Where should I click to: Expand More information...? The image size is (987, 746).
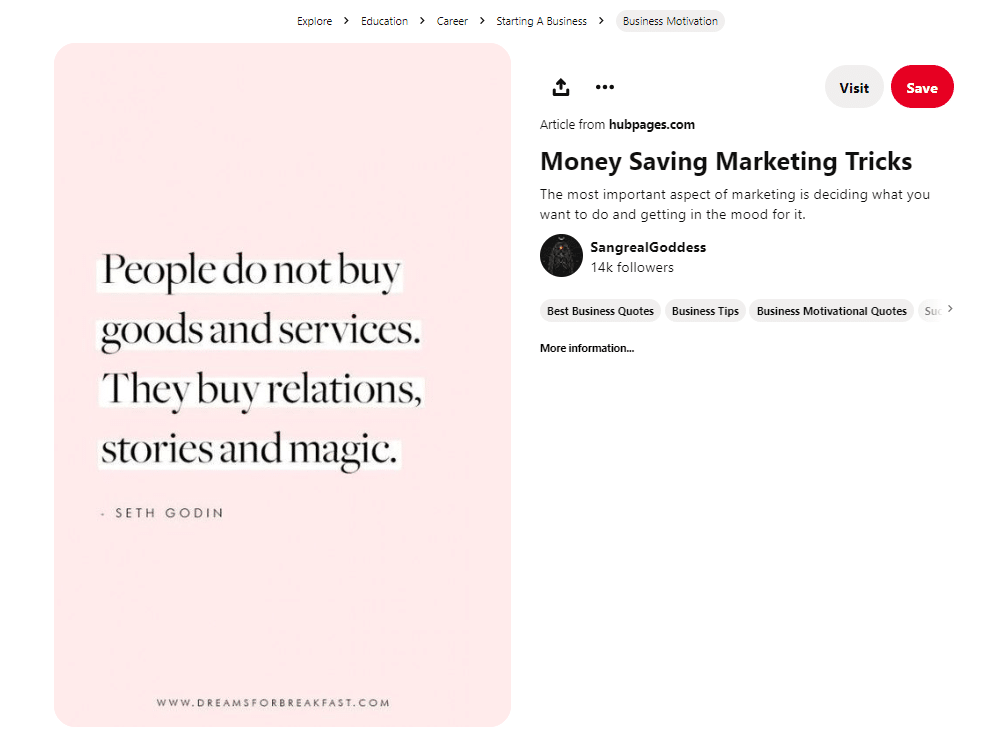point(587,348)
